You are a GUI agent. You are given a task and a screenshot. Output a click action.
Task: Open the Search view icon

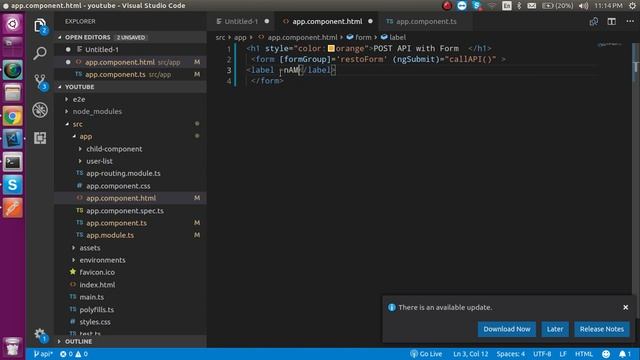pyautogui.click(x=40, y=53)
